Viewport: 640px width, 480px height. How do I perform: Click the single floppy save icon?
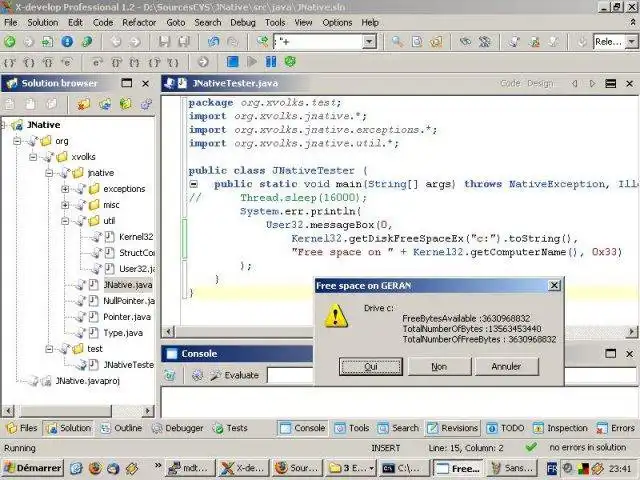(x=164, y=42)
